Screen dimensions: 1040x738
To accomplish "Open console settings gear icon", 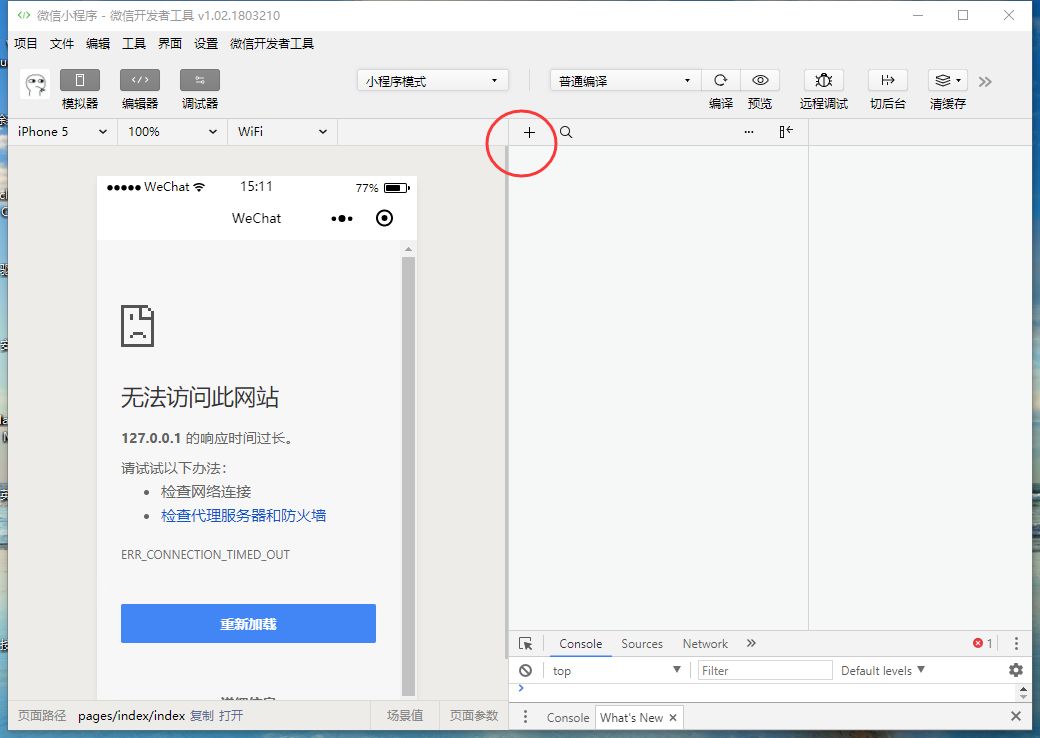I will pos(1015,670).
